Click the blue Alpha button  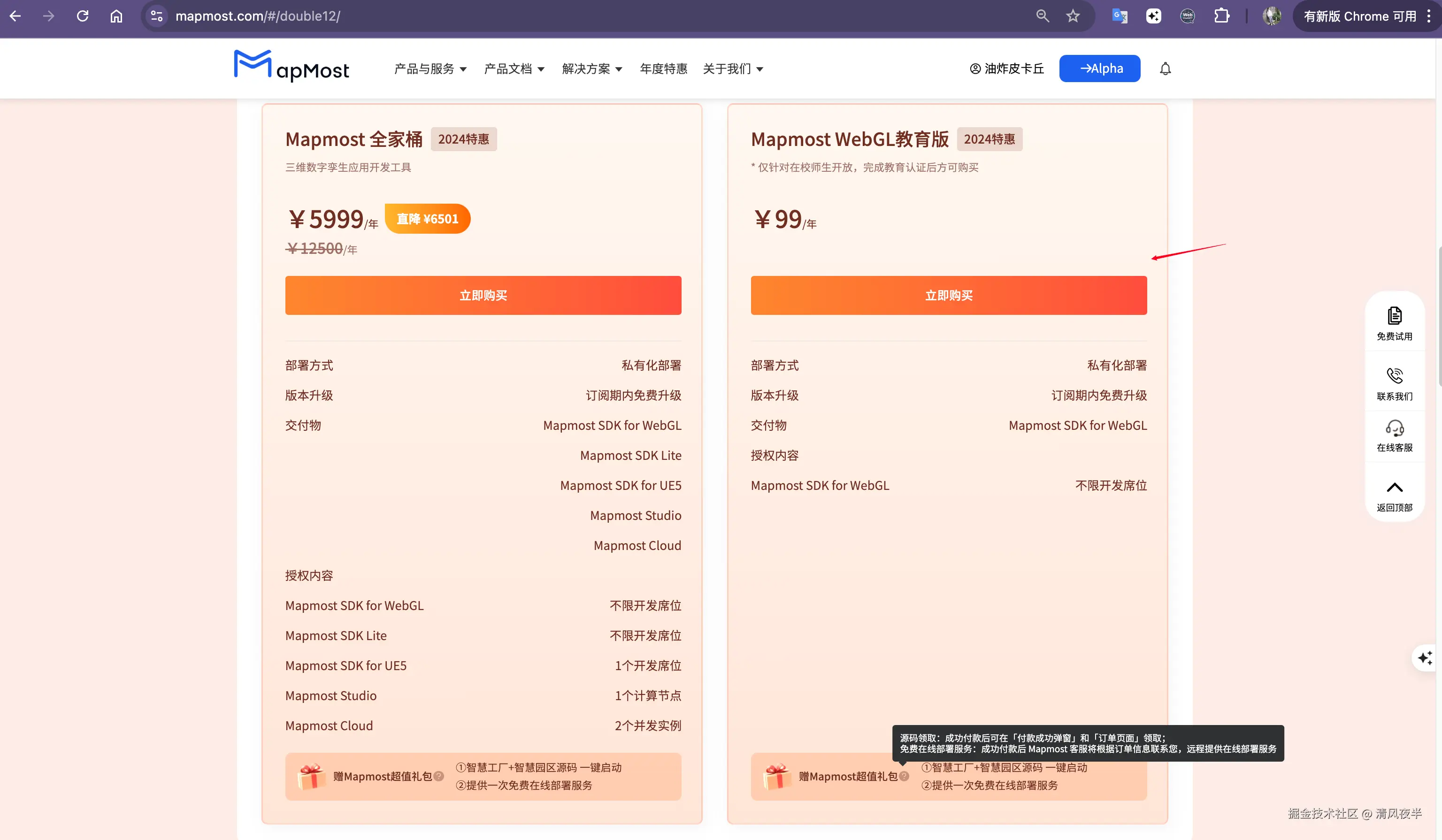(x=1099, y=69)
